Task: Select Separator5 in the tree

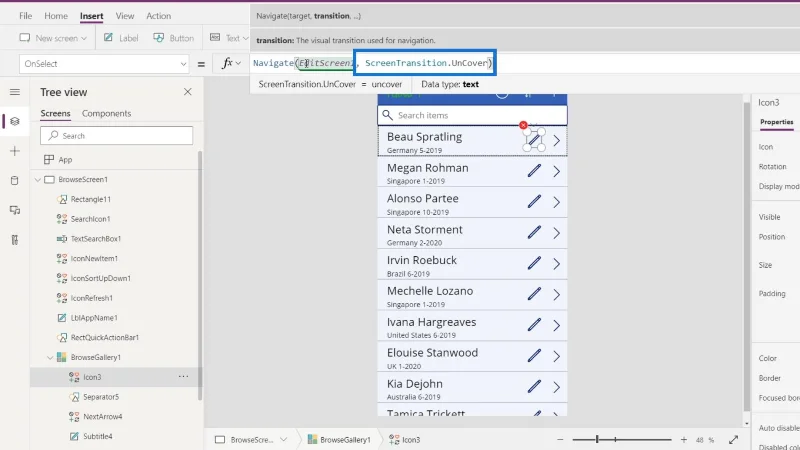Action: [101, 397]
